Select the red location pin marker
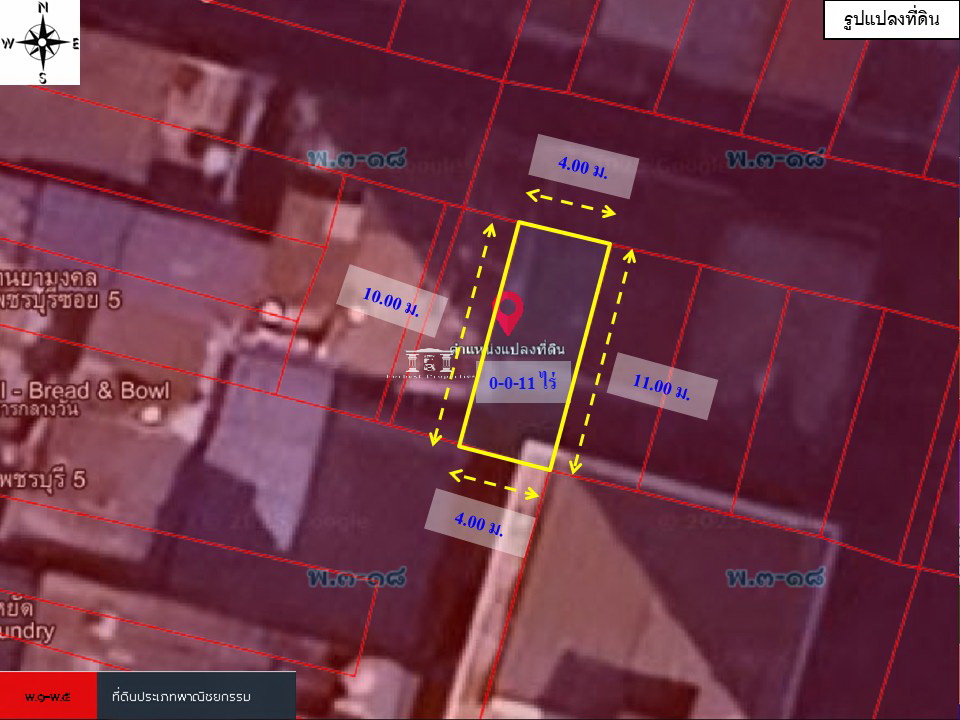Screen dimensions: 960x720 [x=509, y=312]
